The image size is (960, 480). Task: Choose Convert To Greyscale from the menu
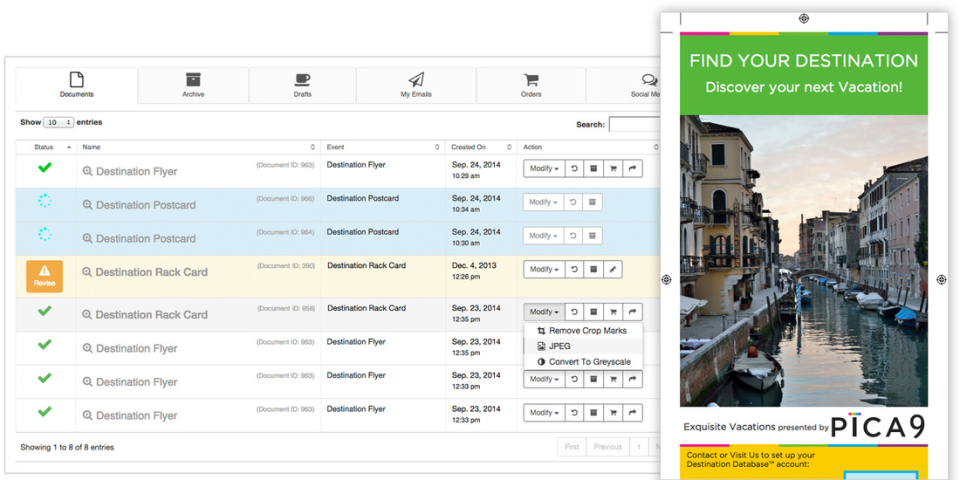(x=583, y=362)
